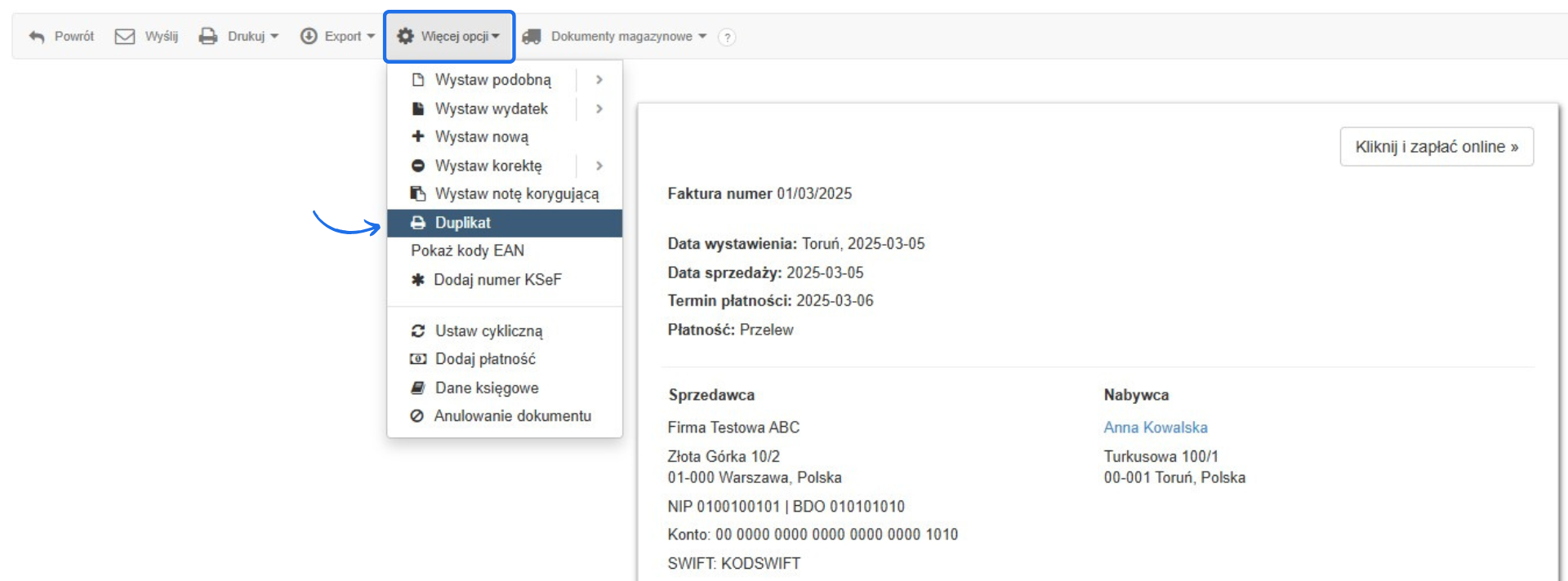Click the question mark help icon
The height and width of the screenshot is (581, 1568).
coord(725,36)
